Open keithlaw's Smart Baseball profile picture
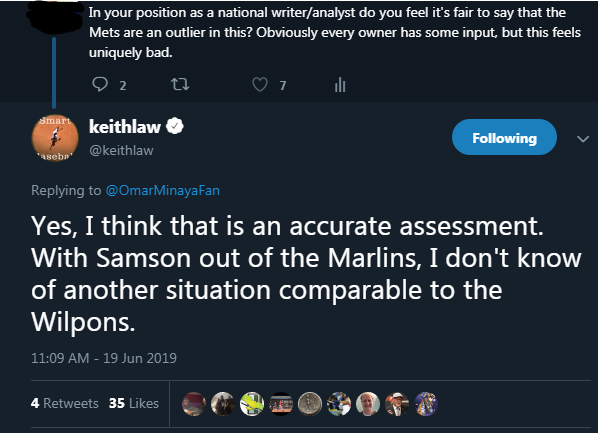This screenshot has height=433, width=598. (55, 138)
